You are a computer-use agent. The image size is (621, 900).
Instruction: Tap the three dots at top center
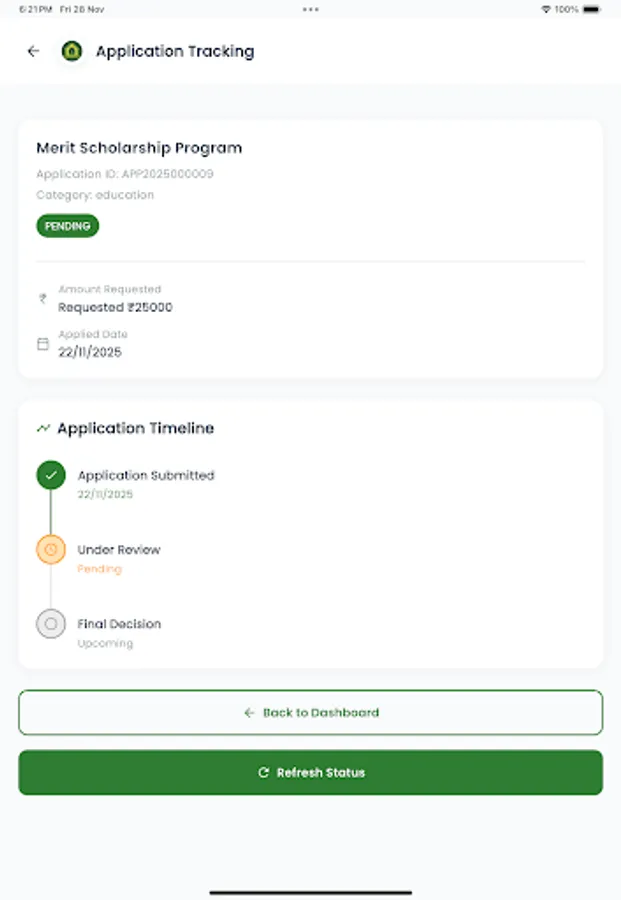[311, 9]
